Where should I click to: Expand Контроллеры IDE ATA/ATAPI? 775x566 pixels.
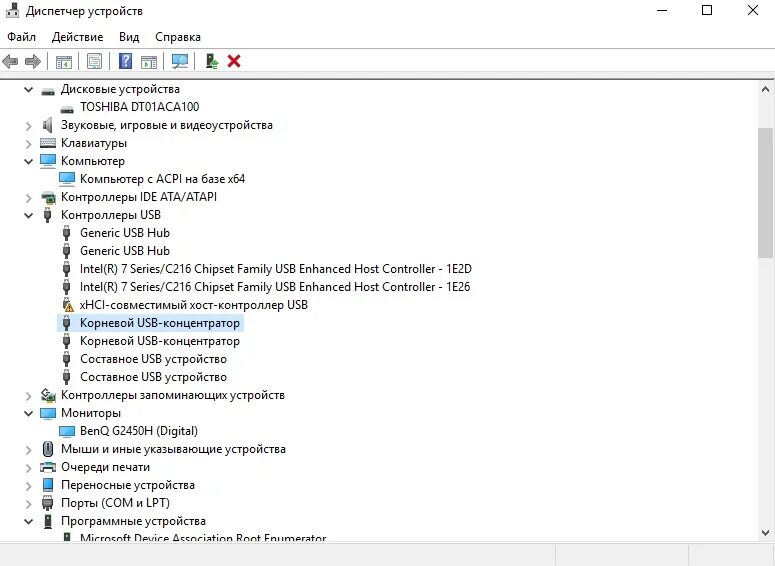click(x=29, y=198)
